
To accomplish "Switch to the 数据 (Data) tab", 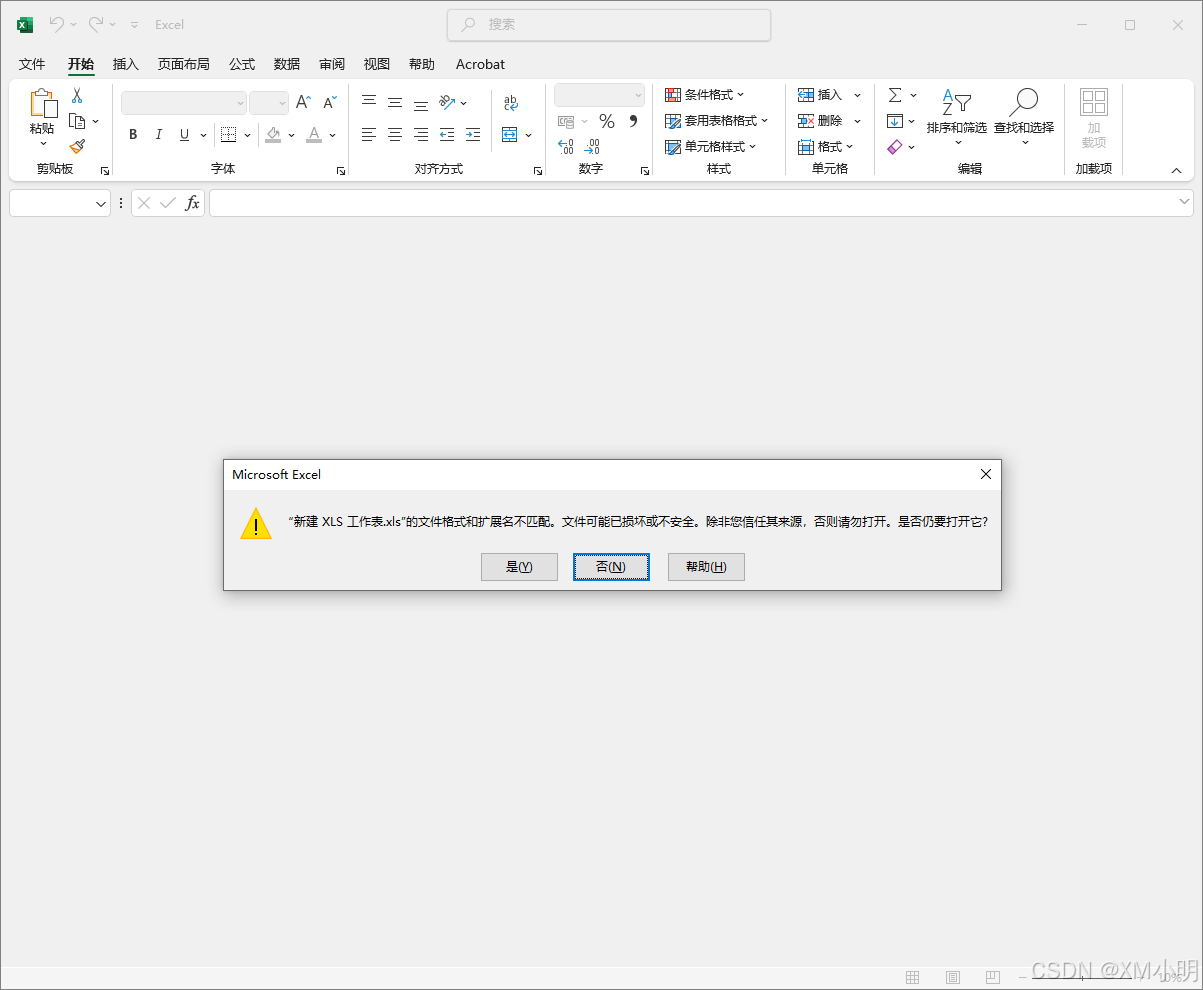I will pyautogui.click(x=287, y=64).
